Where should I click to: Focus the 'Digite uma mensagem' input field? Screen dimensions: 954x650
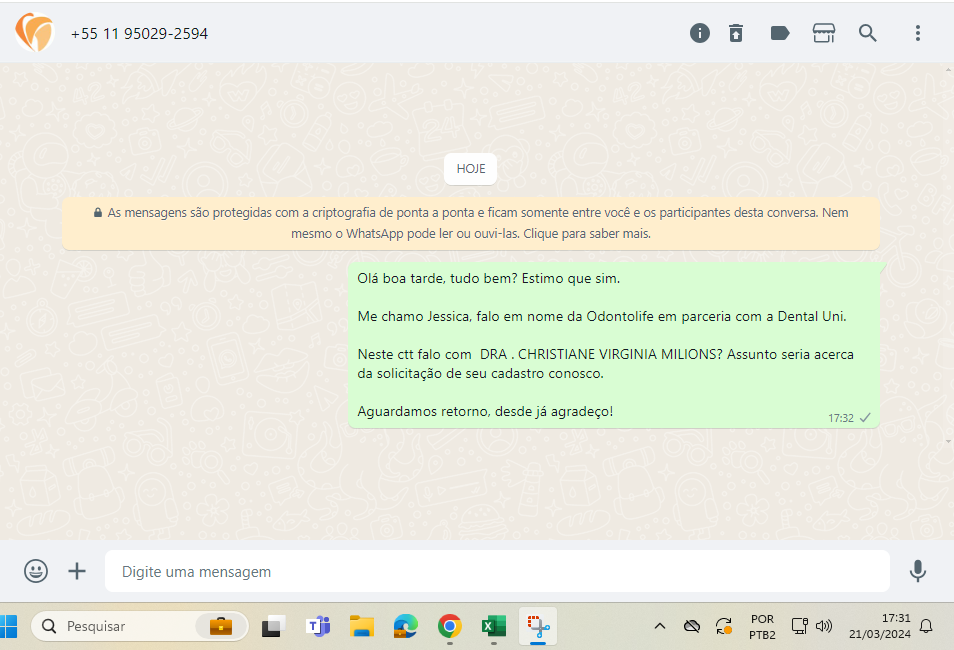click(497, 571)
